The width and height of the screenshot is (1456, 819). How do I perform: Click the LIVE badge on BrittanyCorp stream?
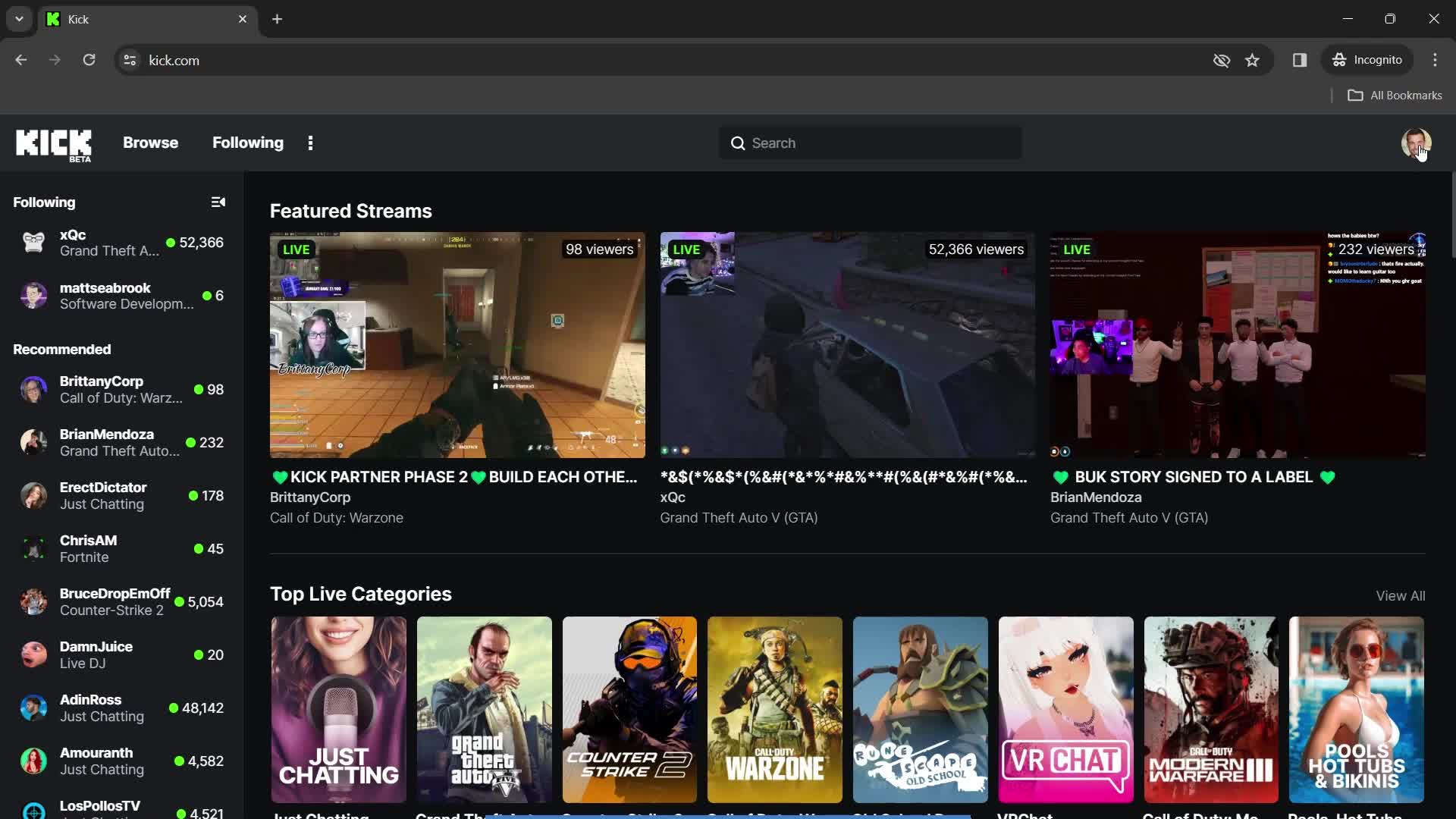[x=297, y=249]
